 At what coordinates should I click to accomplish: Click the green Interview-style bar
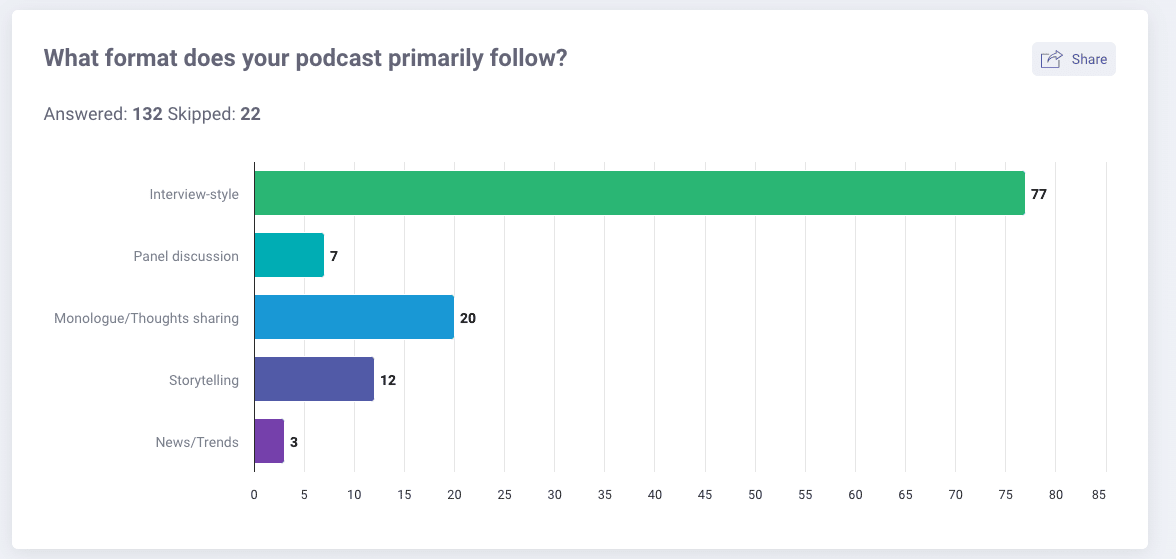(x=639, y=193)
